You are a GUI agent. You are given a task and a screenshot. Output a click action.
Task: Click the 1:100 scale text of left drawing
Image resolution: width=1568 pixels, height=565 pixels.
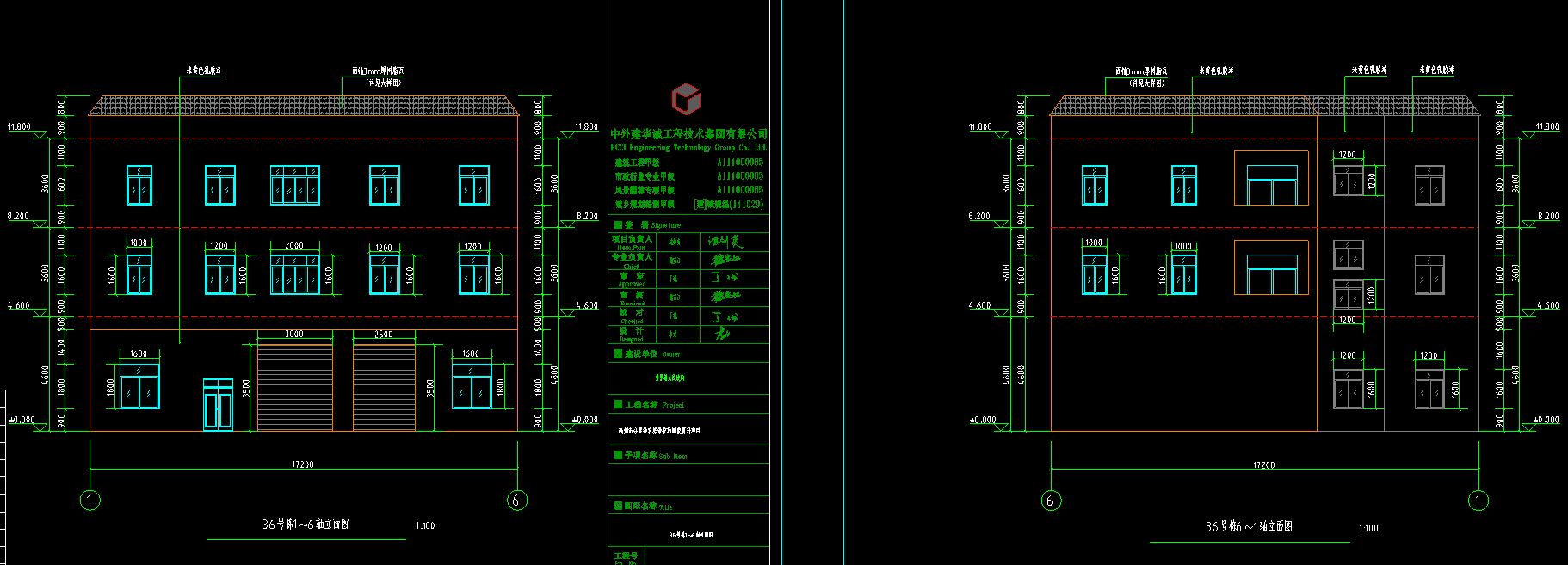tap(425, 525)
